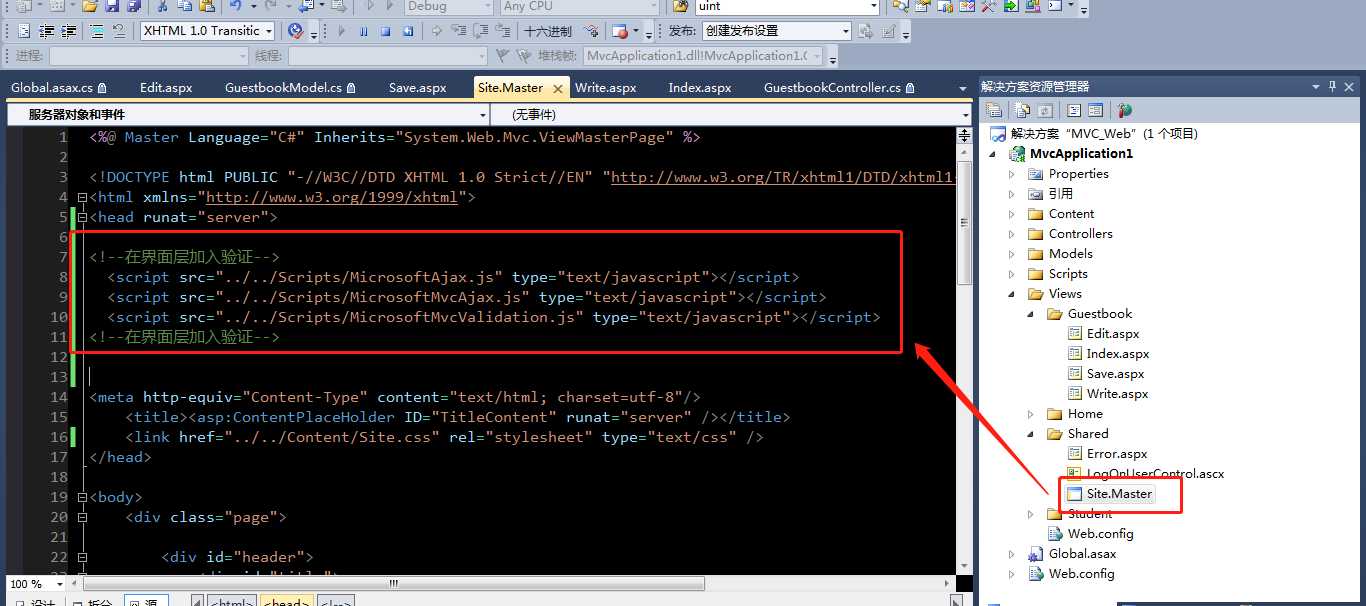Click the Stop debugging square icon
This screenshot has width=1366, height=606.
[x=385, y=31]
